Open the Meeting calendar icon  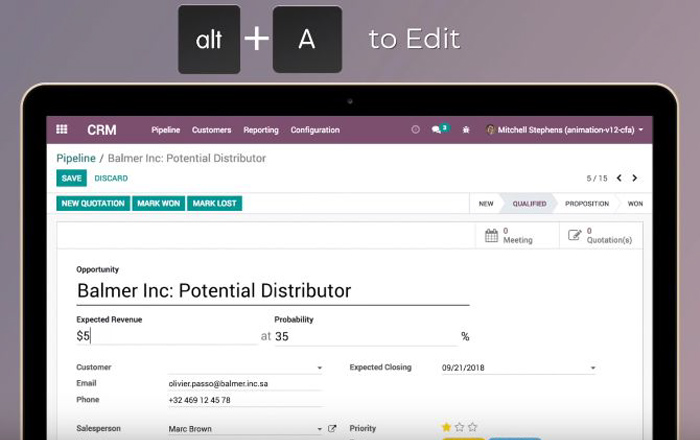click(x=491, y=235)
